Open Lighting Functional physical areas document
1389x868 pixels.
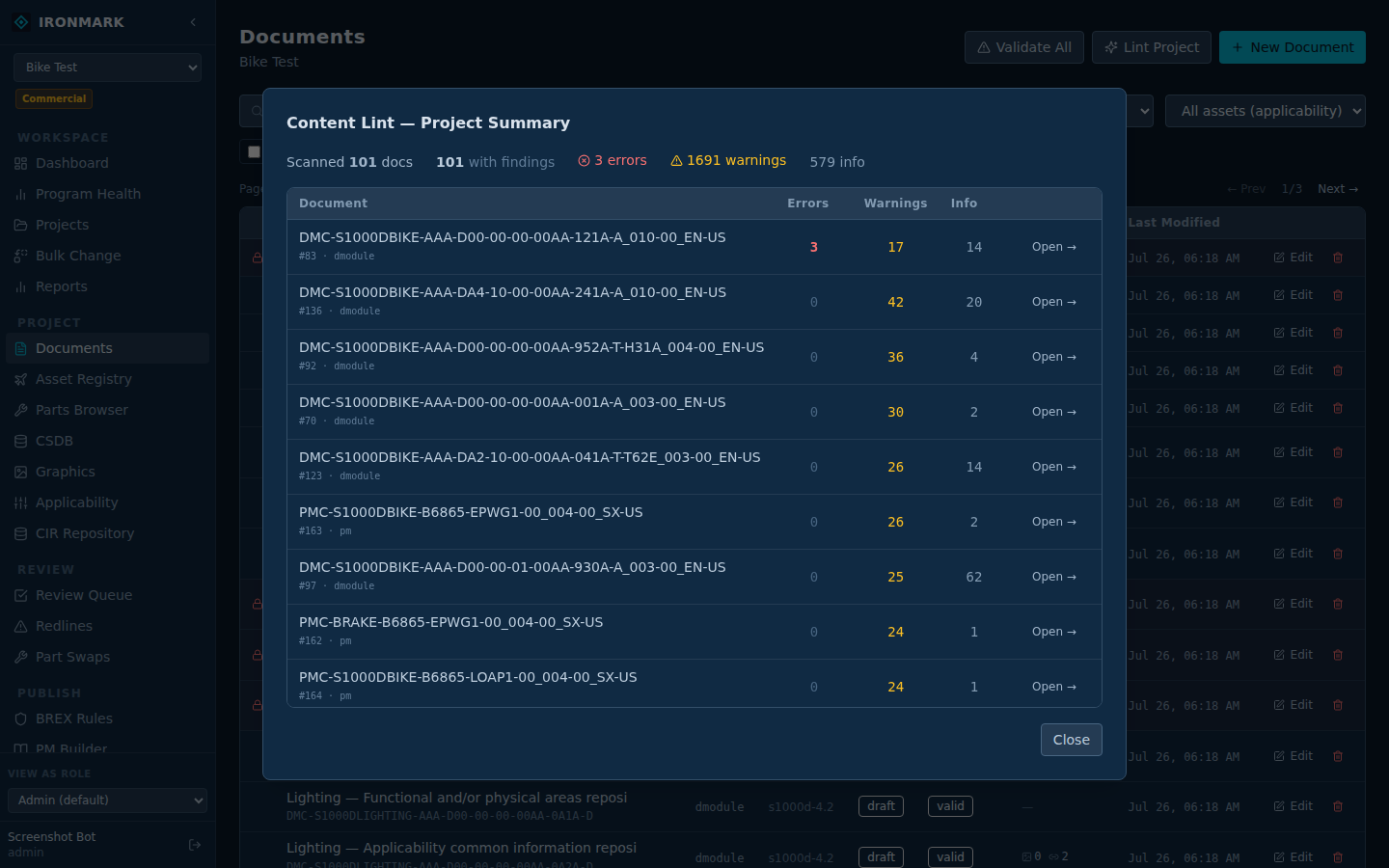[456, 798]
